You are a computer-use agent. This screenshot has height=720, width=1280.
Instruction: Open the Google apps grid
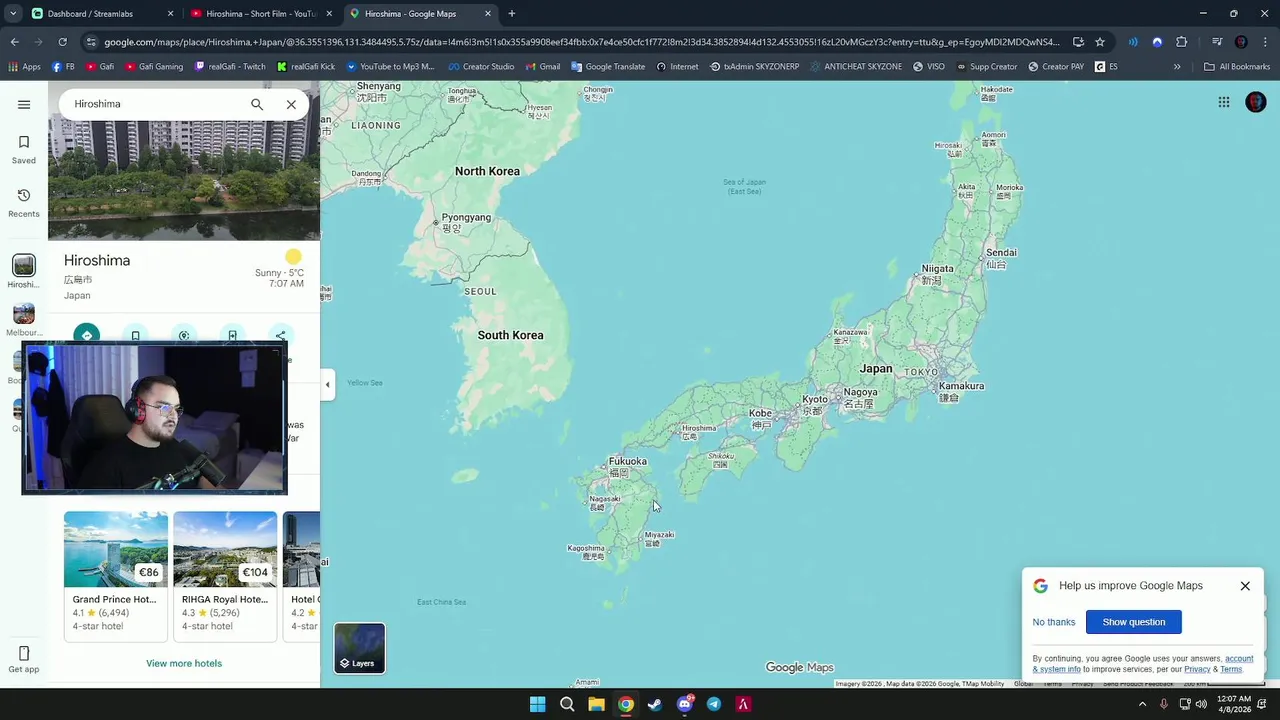tap(1224, 102)
